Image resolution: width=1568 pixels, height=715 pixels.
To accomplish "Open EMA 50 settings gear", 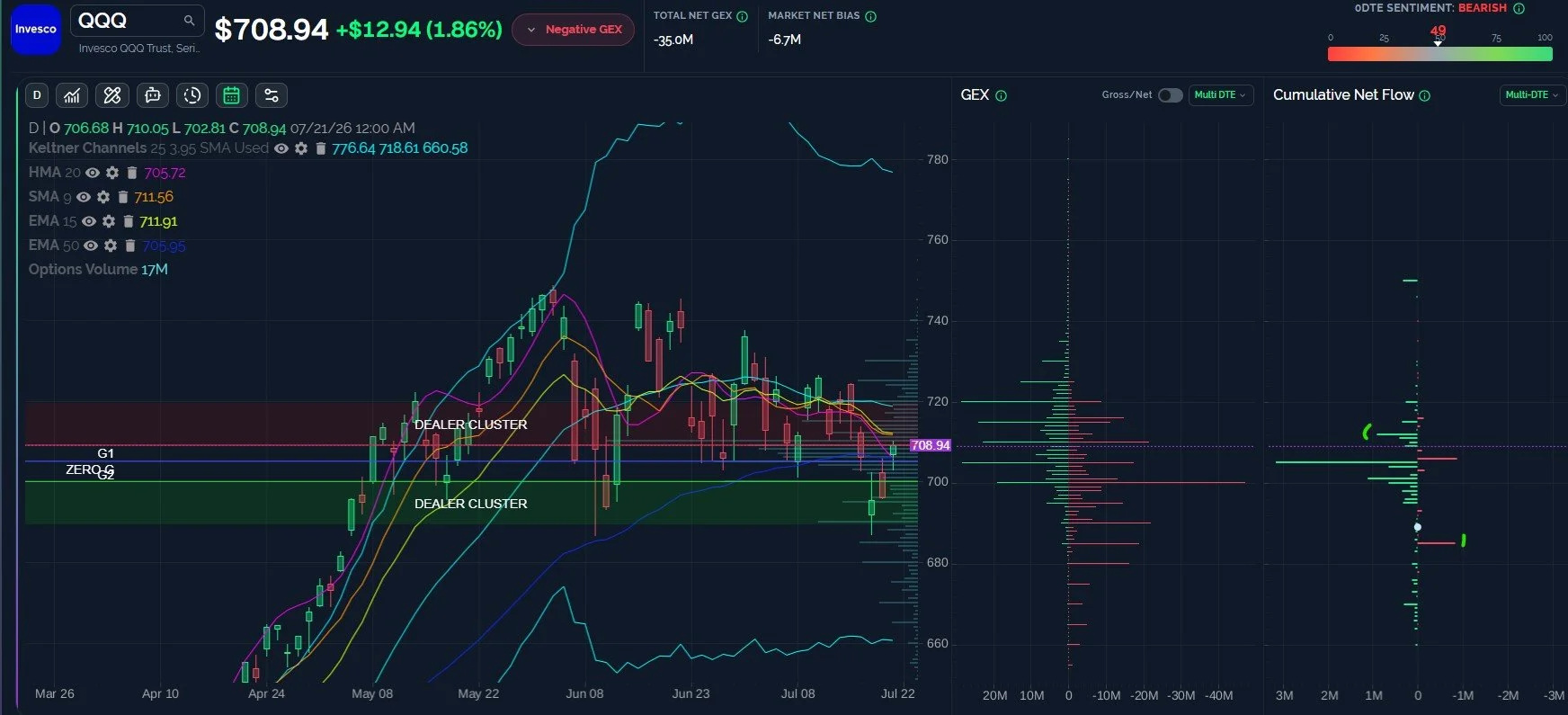I will coord(111,246).
